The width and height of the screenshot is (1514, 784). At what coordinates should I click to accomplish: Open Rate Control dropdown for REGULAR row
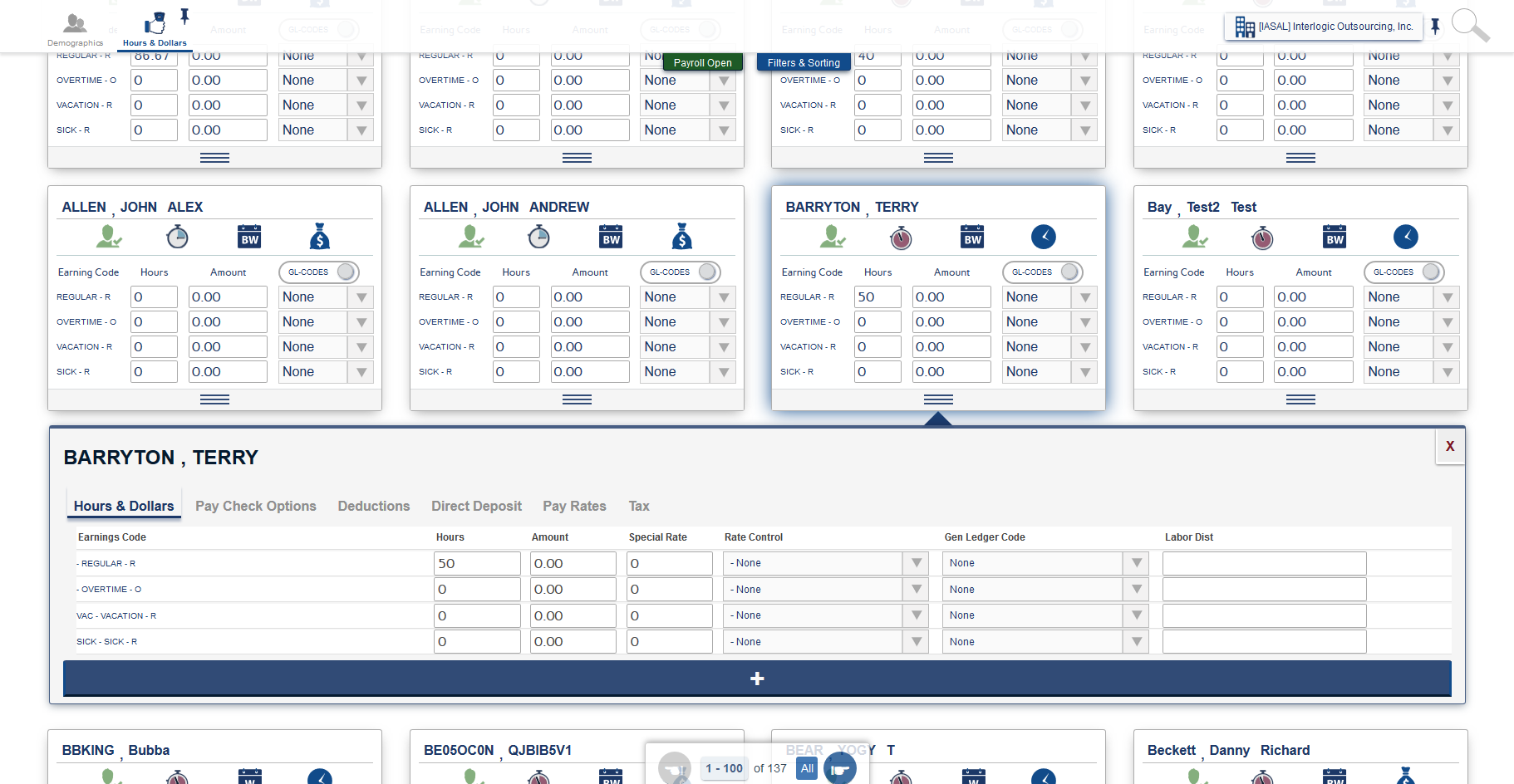click(x=916, y=563)
